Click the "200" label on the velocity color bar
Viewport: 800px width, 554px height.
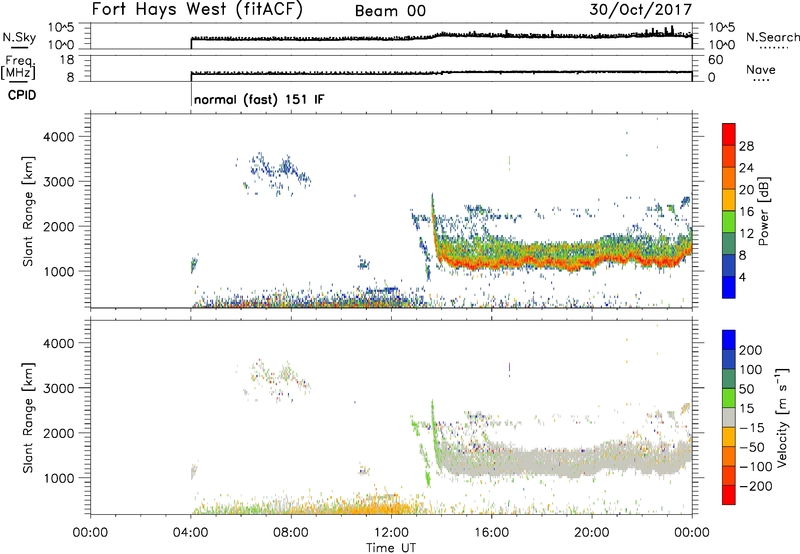[x=751, y=350]
